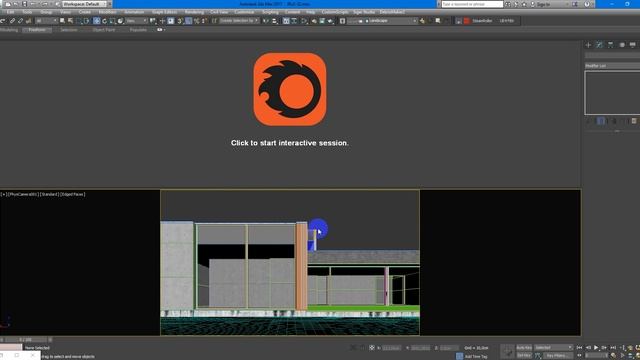Open reference coordinate system View dropdown

point(136,20)
